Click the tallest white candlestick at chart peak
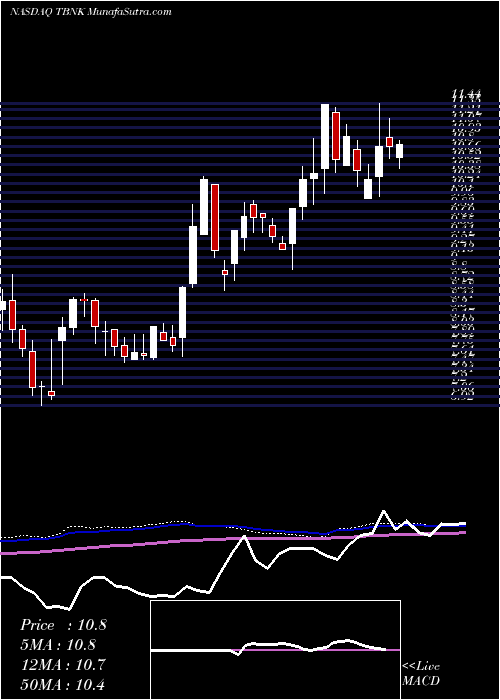500x700 pixels. tap(325, 137)
